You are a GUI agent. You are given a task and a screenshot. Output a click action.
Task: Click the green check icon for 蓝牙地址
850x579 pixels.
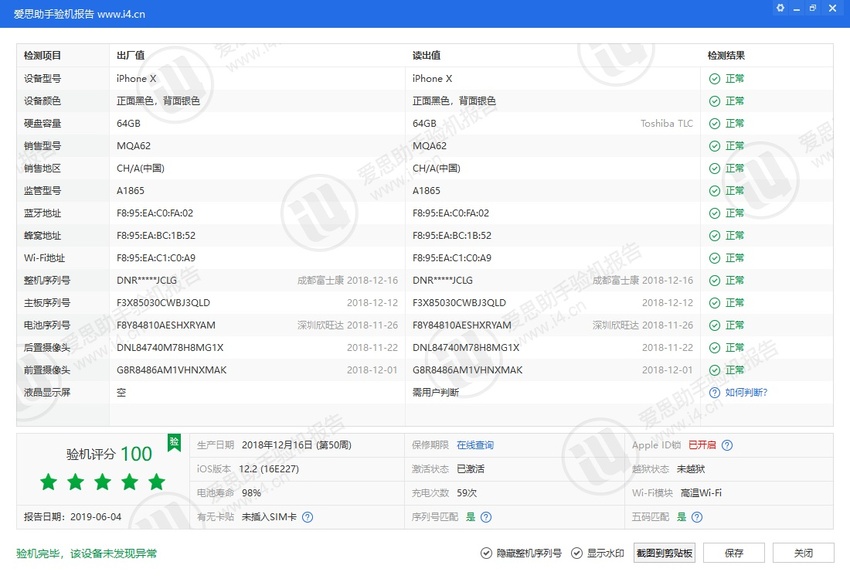(714, 213)
